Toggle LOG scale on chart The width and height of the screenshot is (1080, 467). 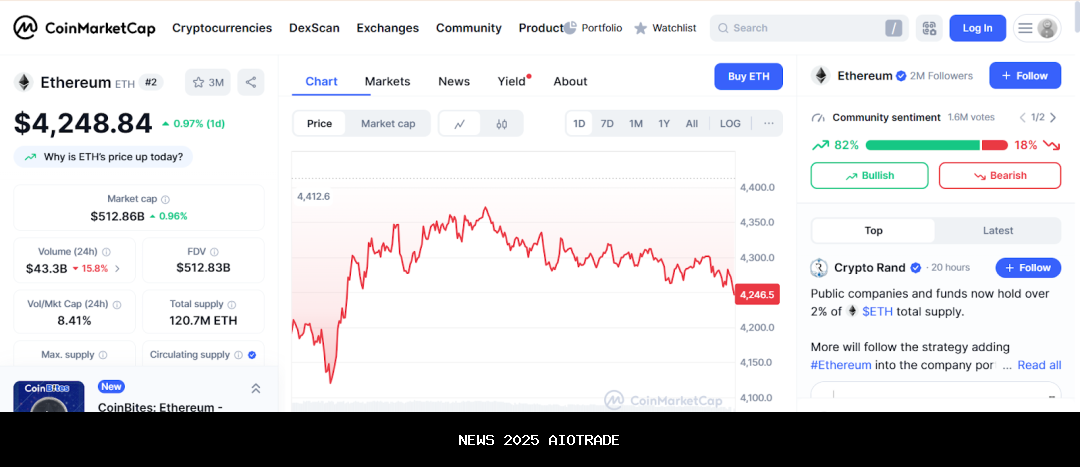pyautogui.click(x=730, y=123)
